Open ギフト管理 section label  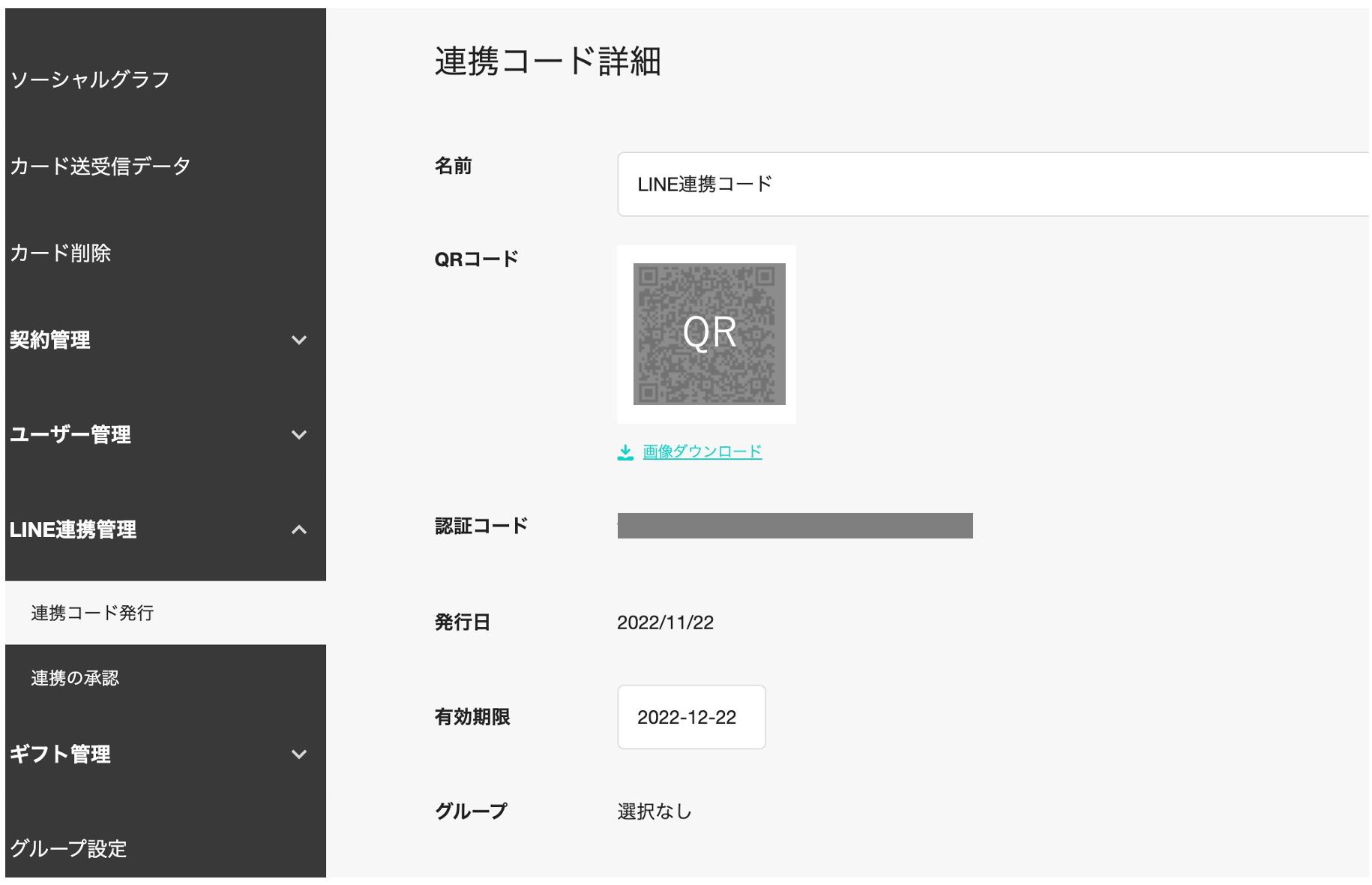coord(61,754)
